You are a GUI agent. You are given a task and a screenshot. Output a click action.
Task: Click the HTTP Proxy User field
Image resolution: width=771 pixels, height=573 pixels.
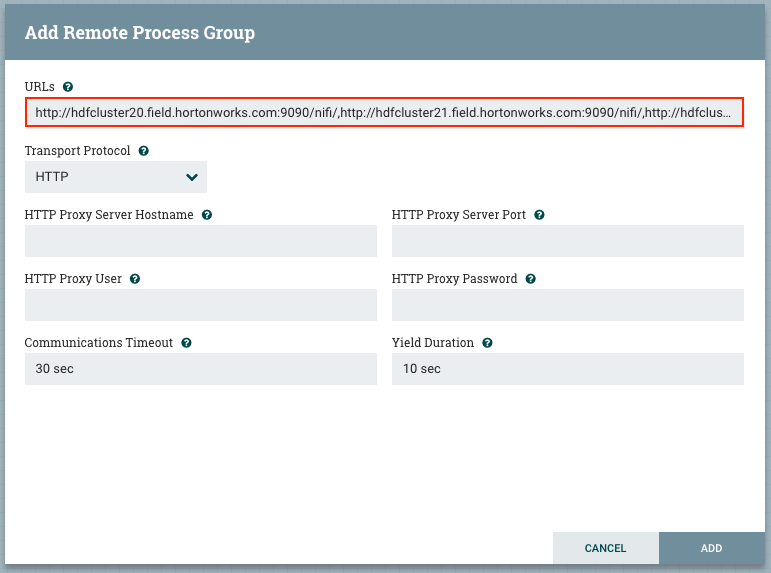coord(200,305)
